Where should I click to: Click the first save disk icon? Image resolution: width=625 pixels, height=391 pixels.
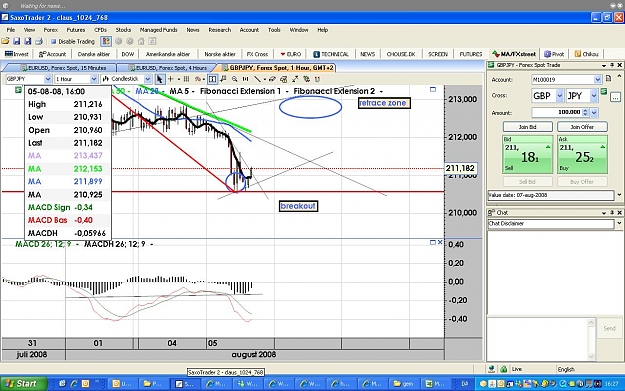(16, 41)
